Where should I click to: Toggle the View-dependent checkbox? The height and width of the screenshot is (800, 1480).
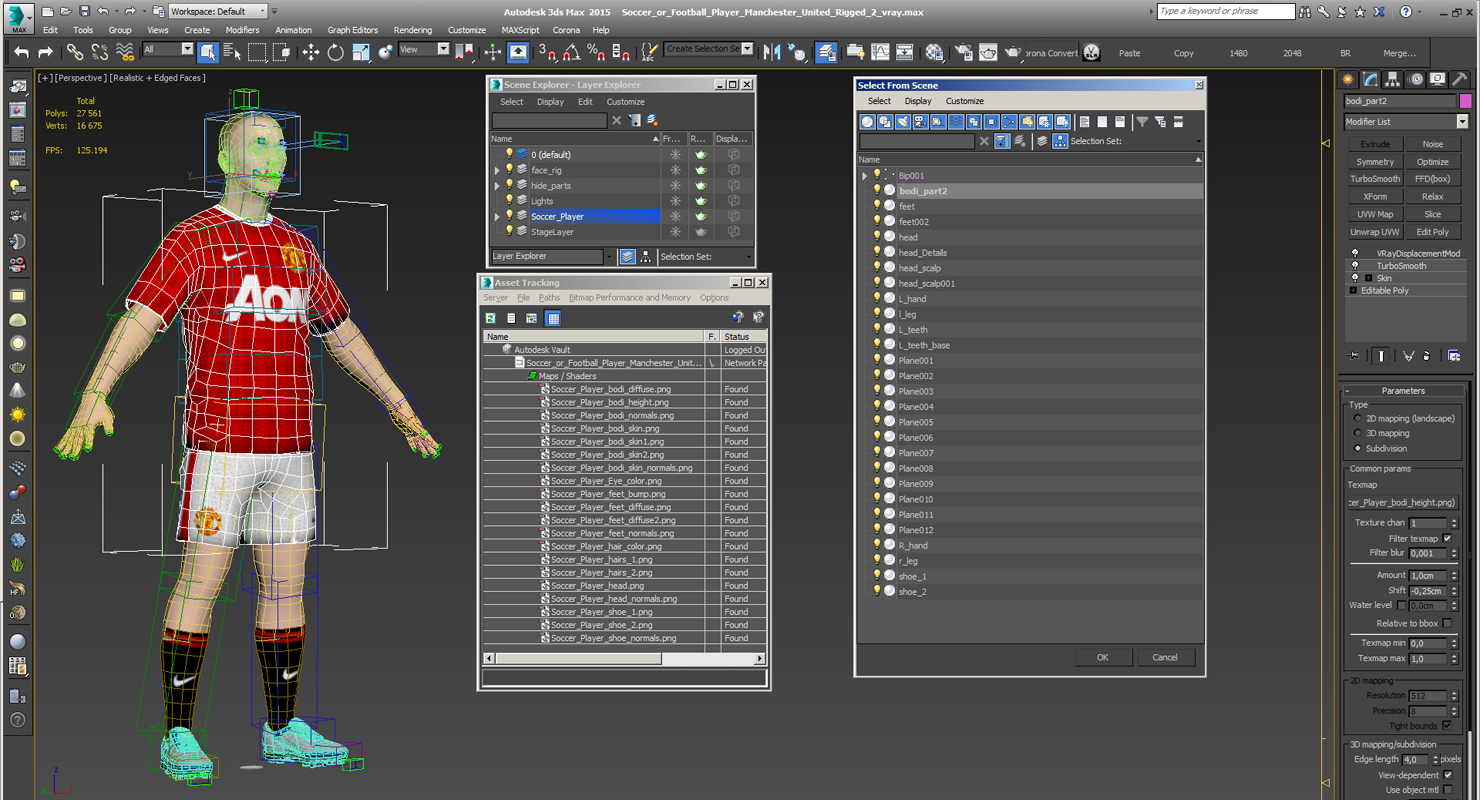pos(1447,775)
